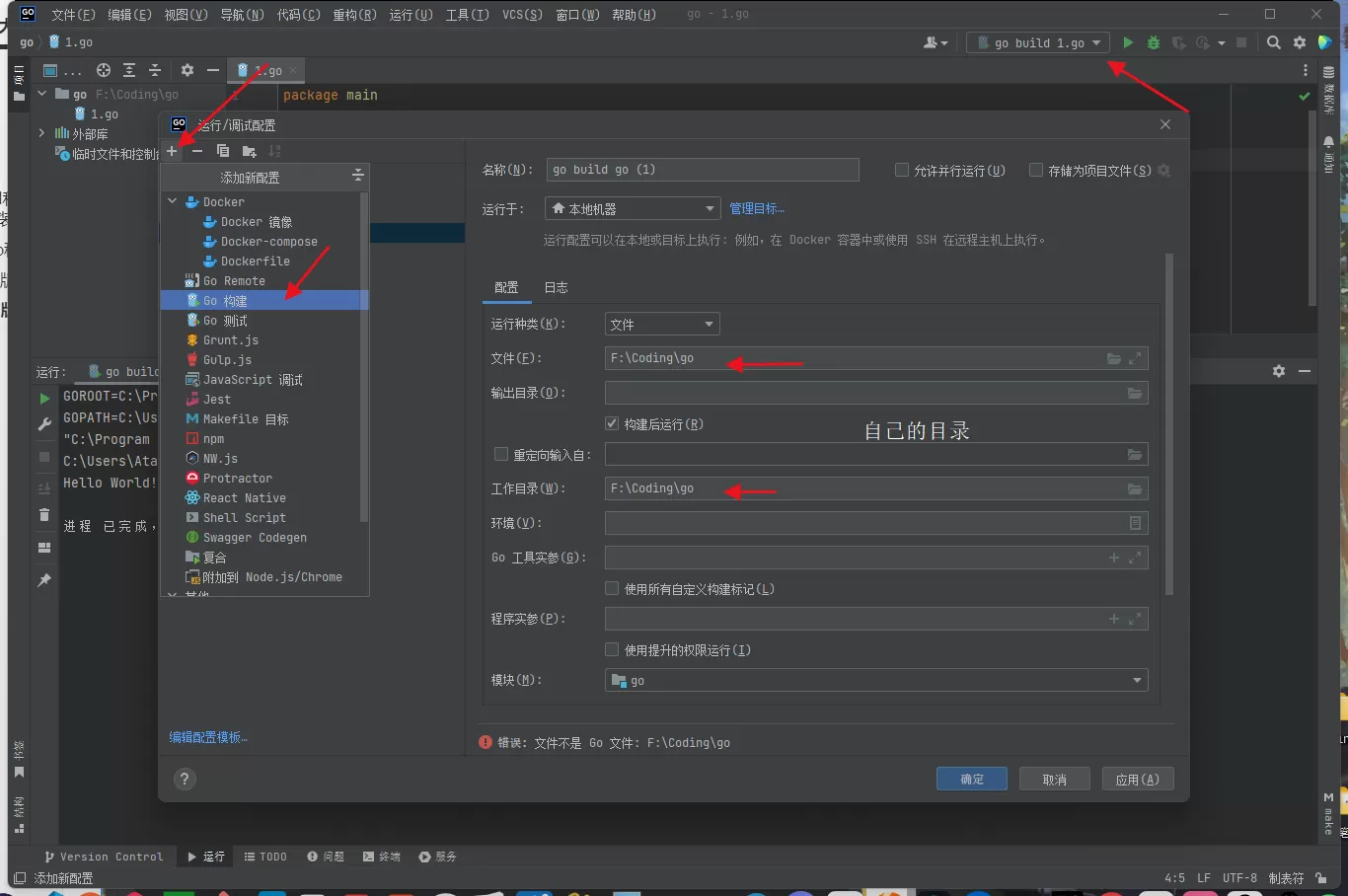1348x896 pixels.
Task: Select Shell Script configuration type
Action: click(x=264, y=518)
